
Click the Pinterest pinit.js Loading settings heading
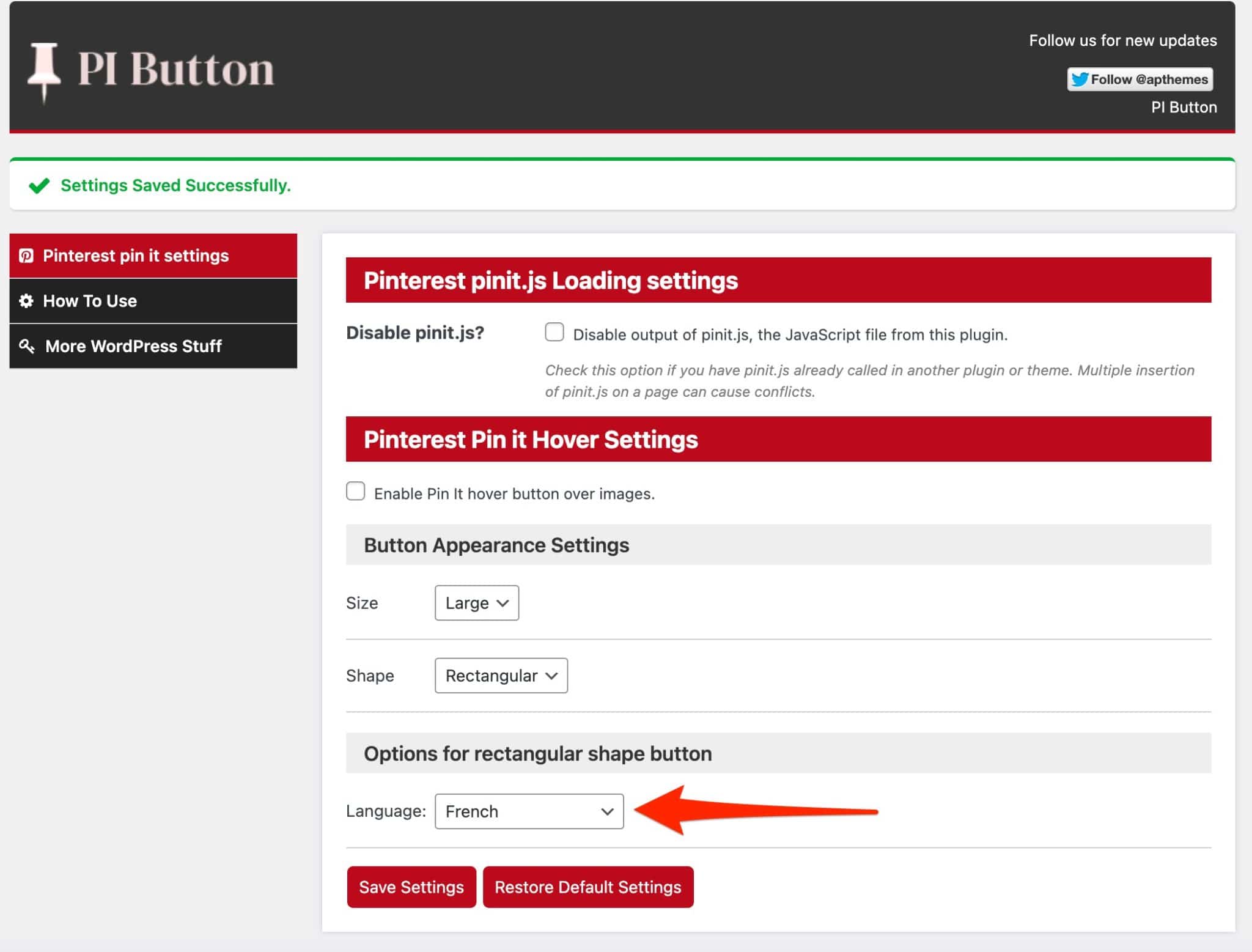pos(551,281)
